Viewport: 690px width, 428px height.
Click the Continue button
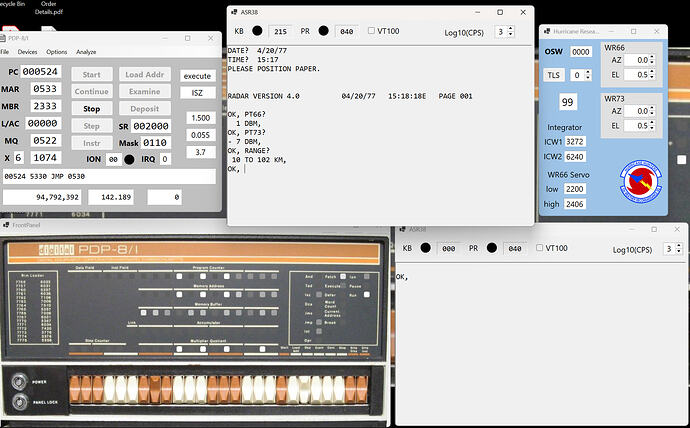92,91
